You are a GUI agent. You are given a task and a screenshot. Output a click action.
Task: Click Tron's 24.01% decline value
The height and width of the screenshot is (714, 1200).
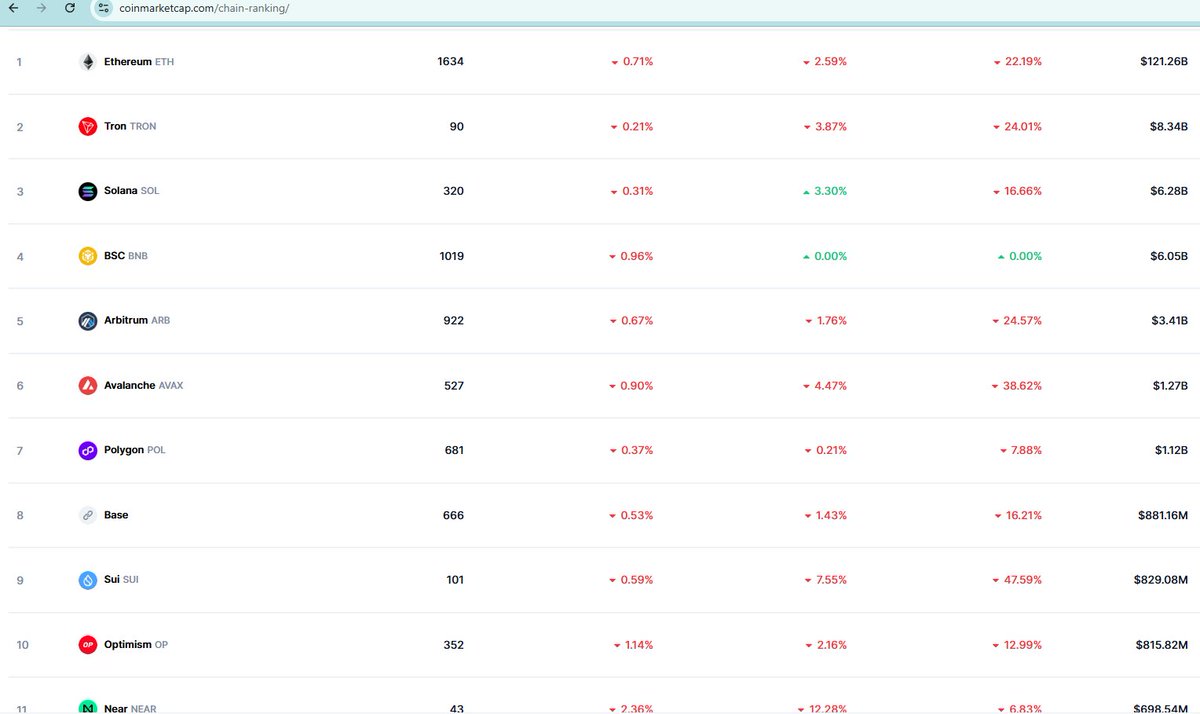click(1017, 127)
